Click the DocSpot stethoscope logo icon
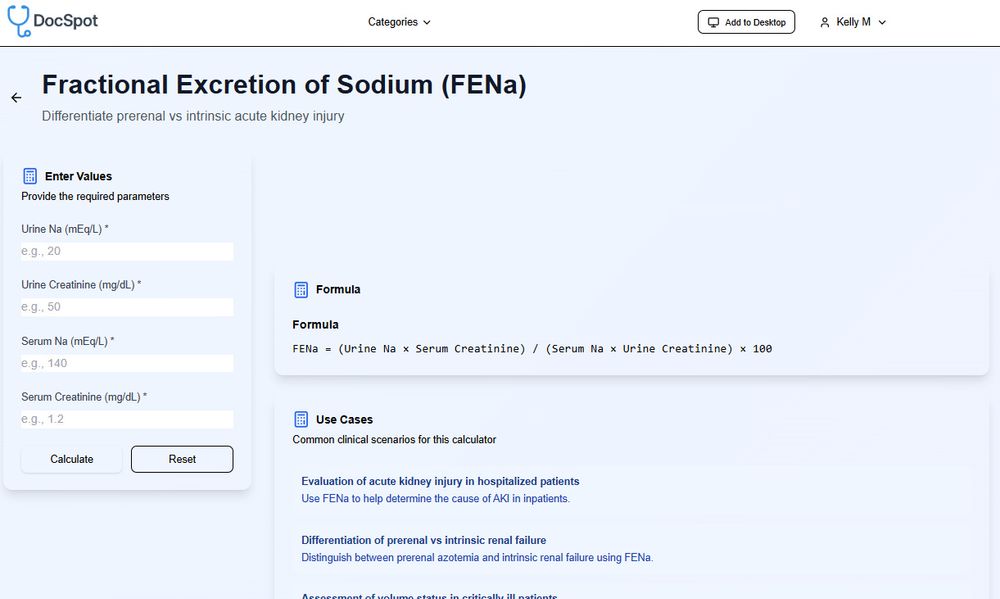Screen dimensions: 1000x599 pos(19,21)
